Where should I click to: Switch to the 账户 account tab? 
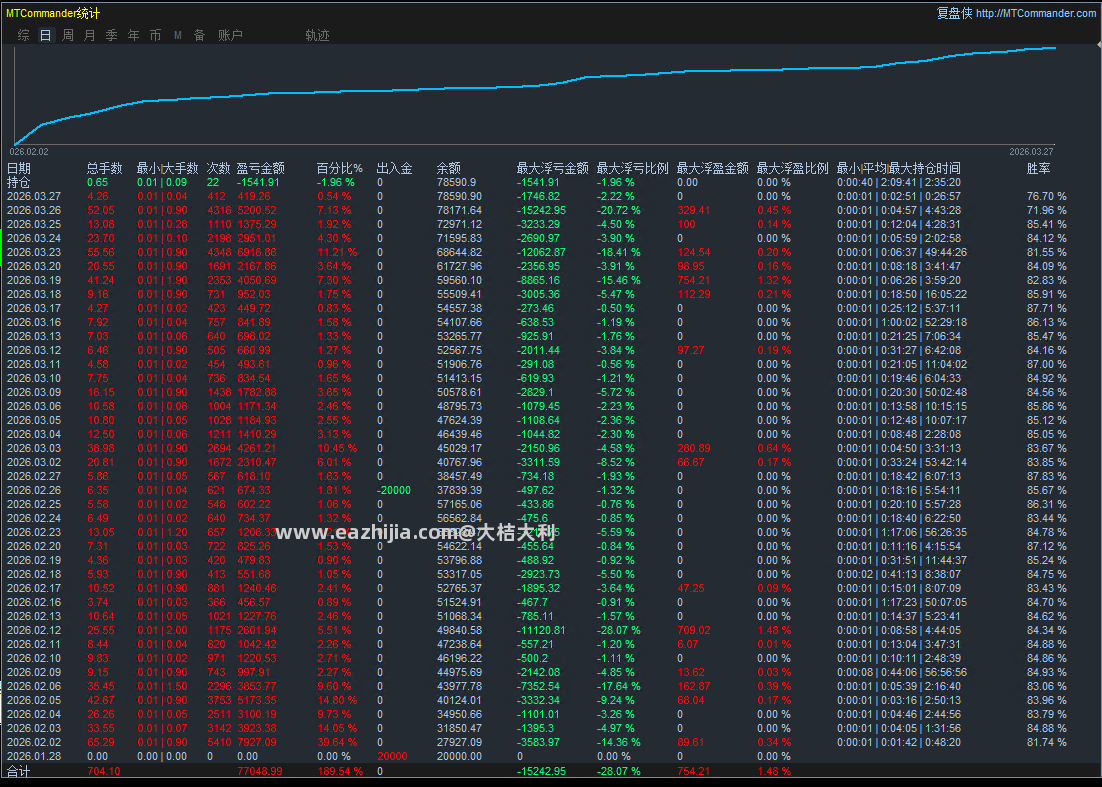tap(231, 35)
